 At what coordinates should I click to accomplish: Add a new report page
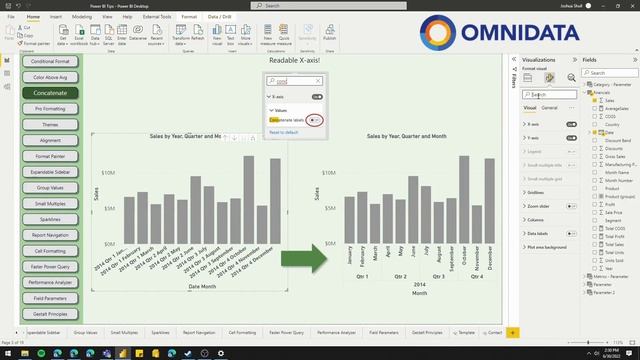pos(513,333)
